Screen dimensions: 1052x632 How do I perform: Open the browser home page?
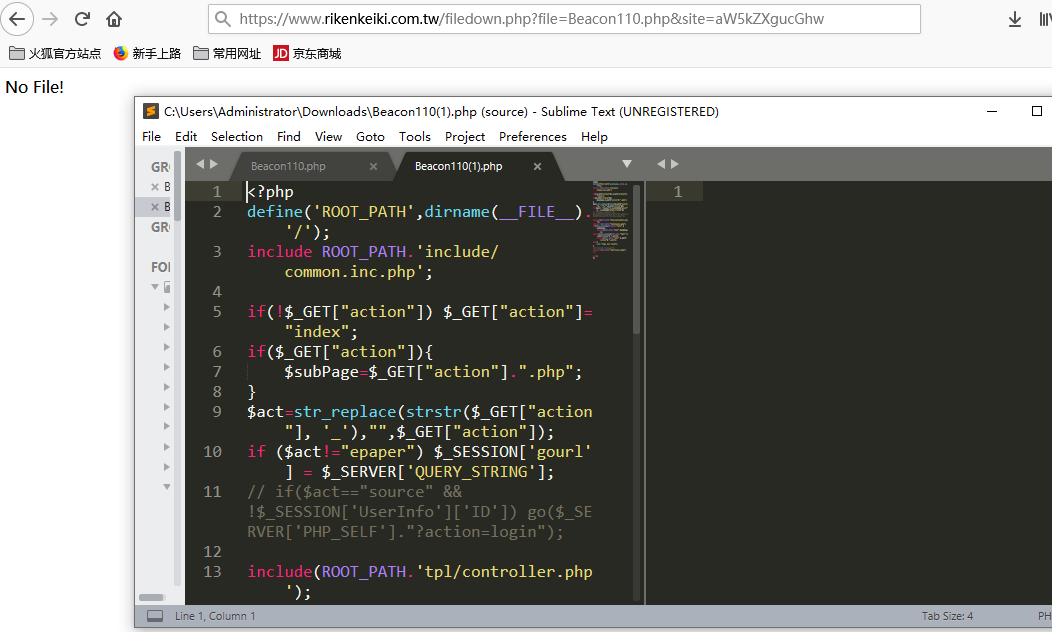[114, 19]
